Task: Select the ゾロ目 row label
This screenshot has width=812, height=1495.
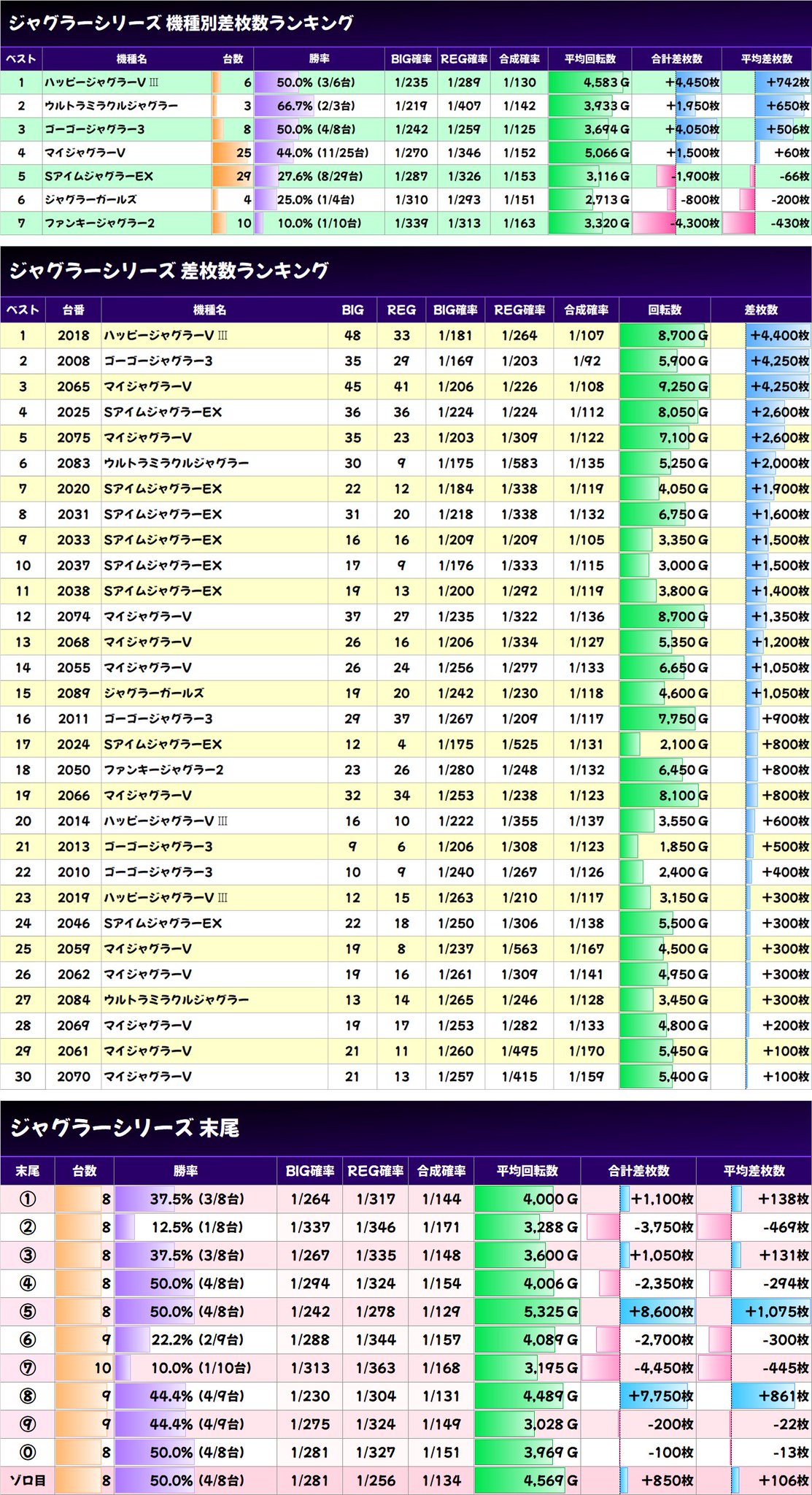Action: (x=27, y=1480)
